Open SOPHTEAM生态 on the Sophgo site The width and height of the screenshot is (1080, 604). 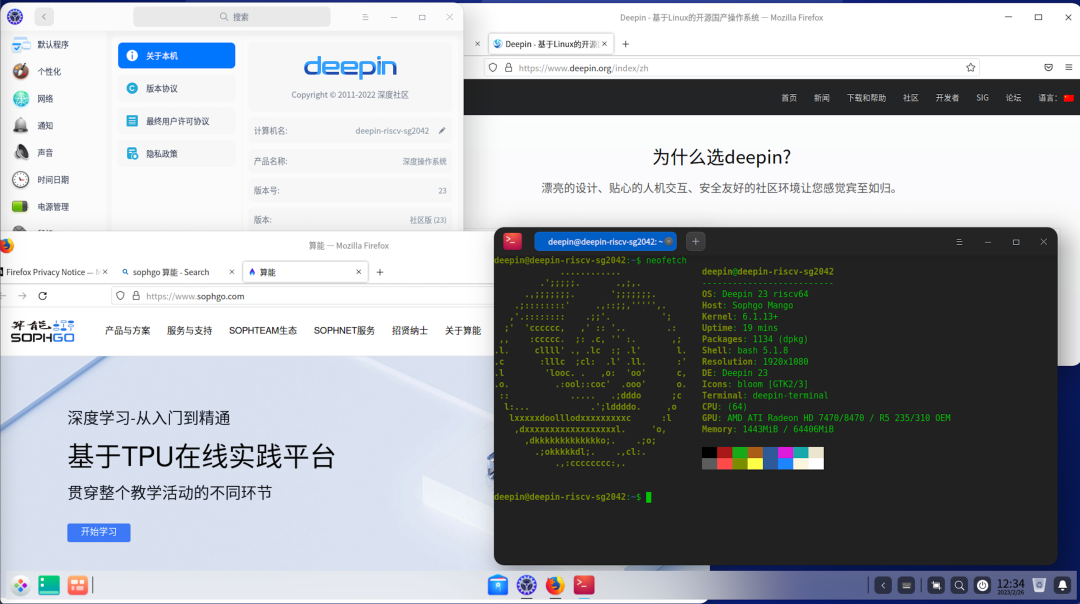tap(262, 331)
